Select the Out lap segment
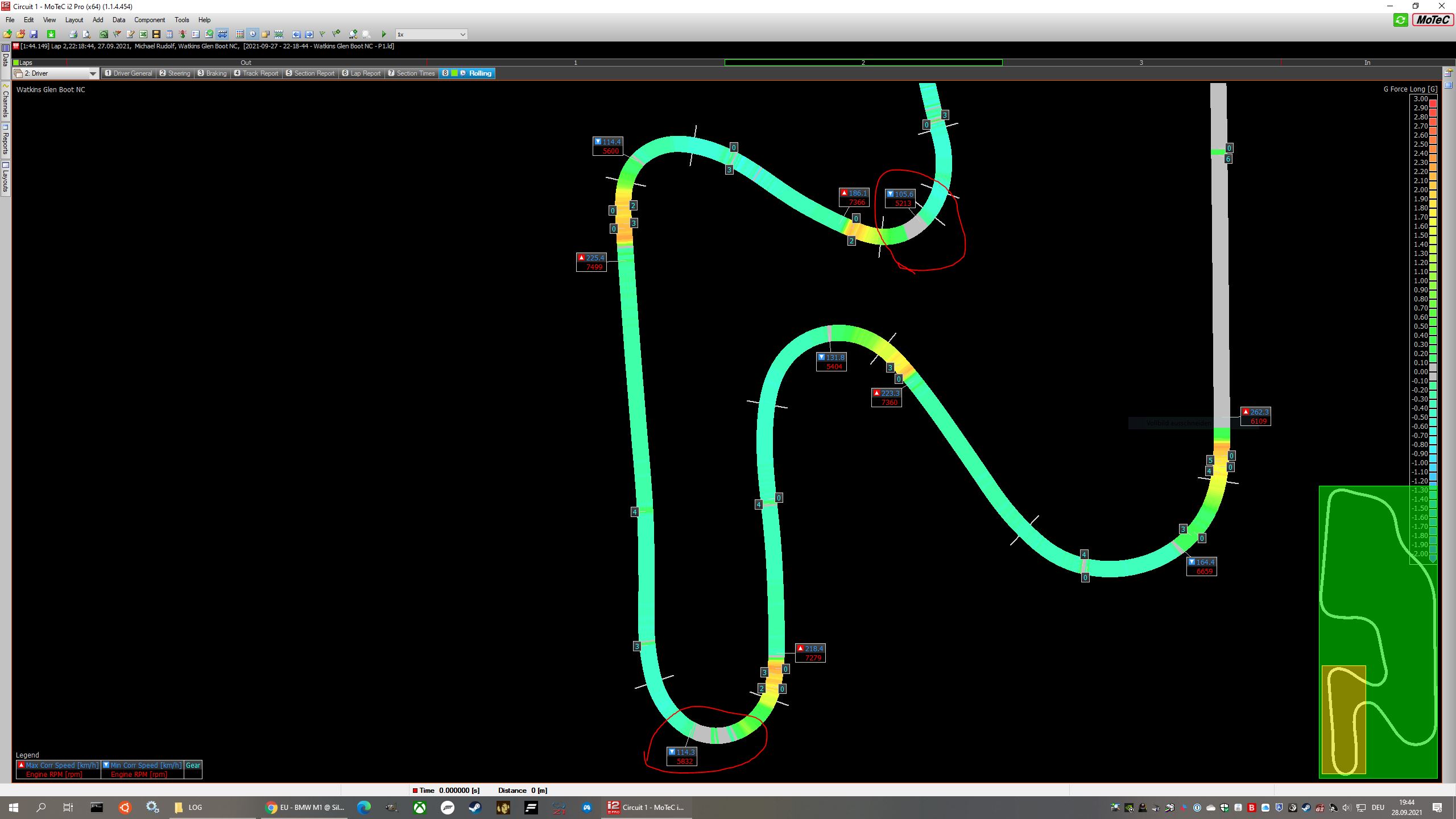Viewport: 1456px width, 819px height. point(246,63)
